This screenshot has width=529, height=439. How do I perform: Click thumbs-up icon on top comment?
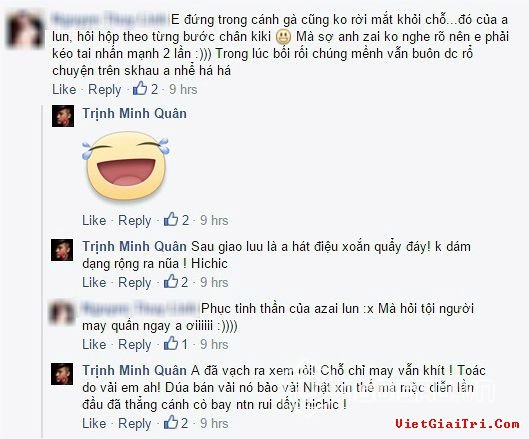pos(140,88)
